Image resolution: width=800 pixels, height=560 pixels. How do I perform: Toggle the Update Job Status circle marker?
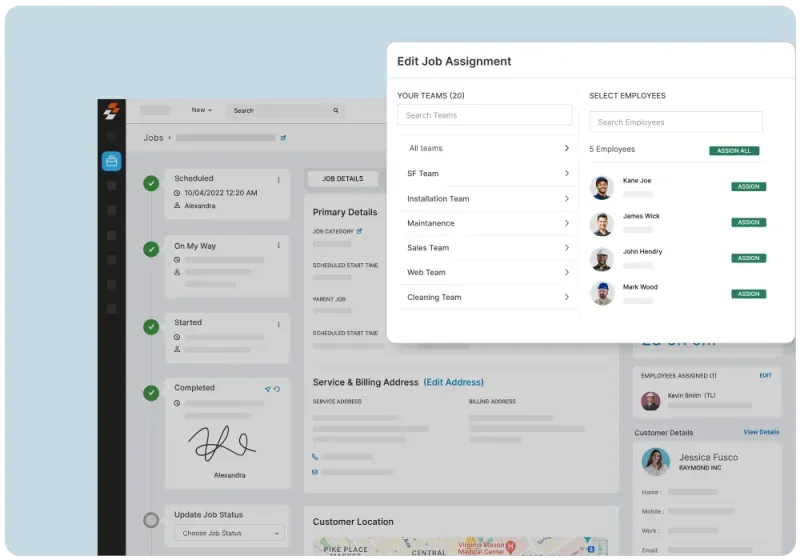tap(151, 520)
